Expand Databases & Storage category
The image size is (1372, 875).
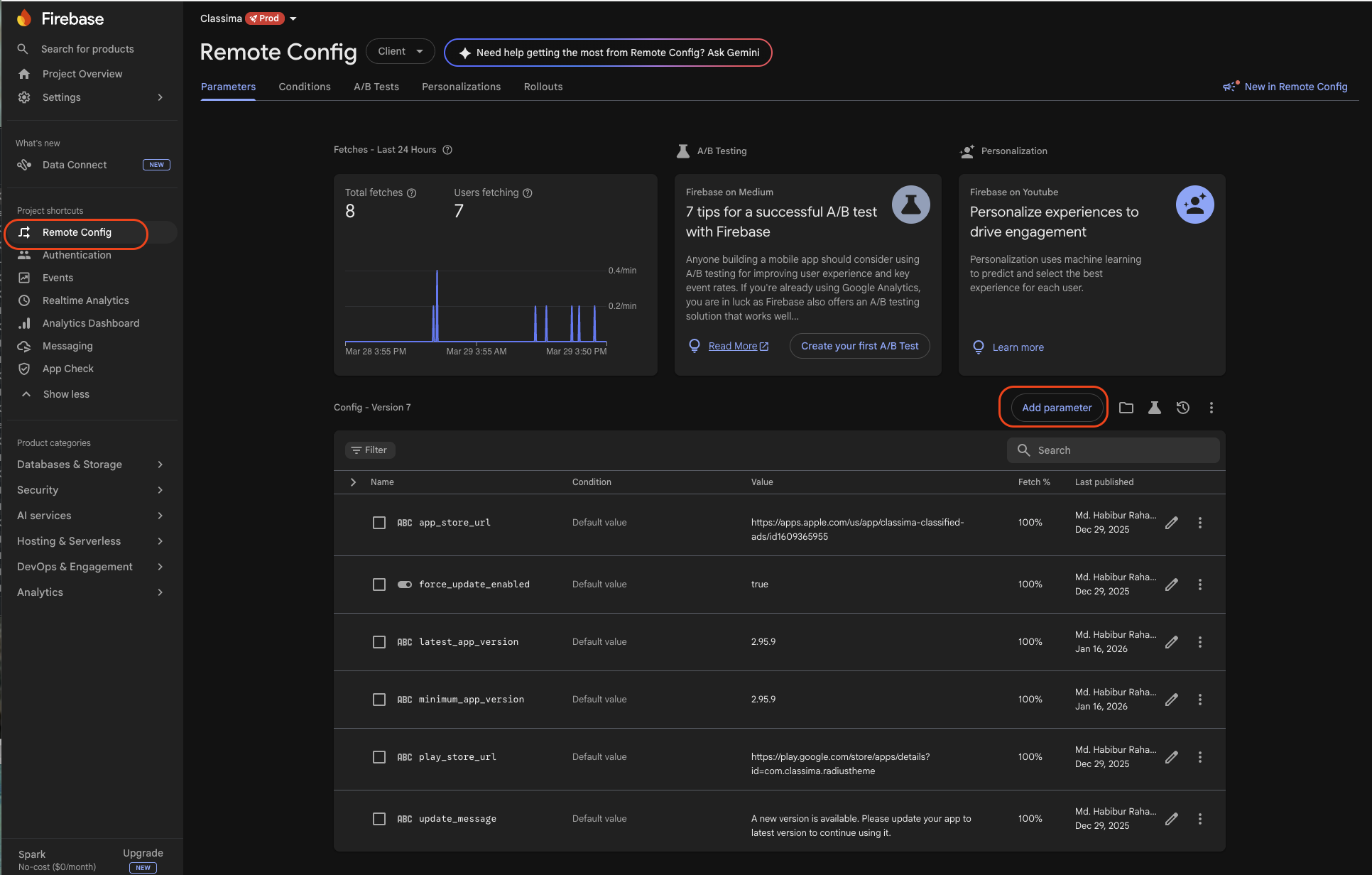coord(91,464)
